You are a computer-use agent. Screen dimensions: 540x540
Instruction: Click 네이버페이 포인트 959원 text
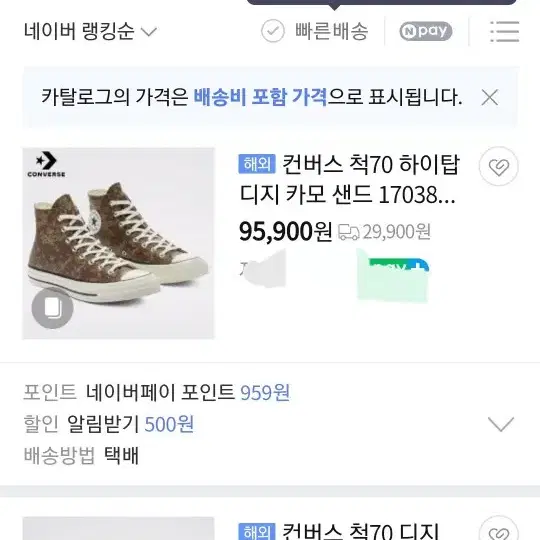coord(188,392)
